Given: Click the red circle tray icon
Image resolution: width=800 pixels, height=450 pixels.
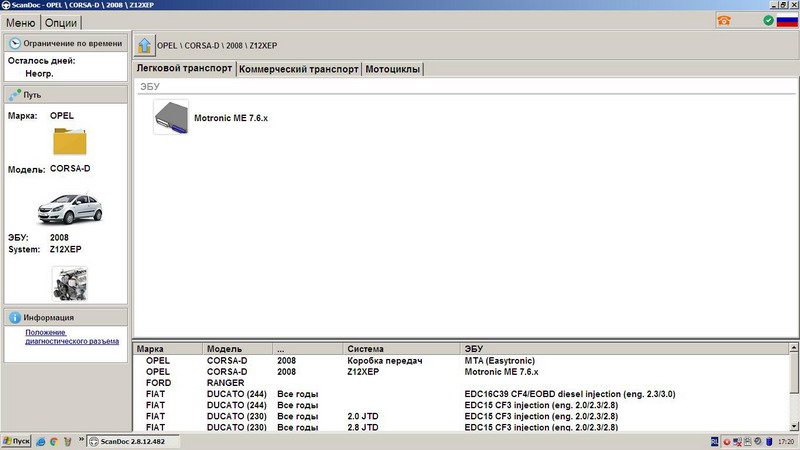Looking at the screenshot, I should tap(727, 442).
